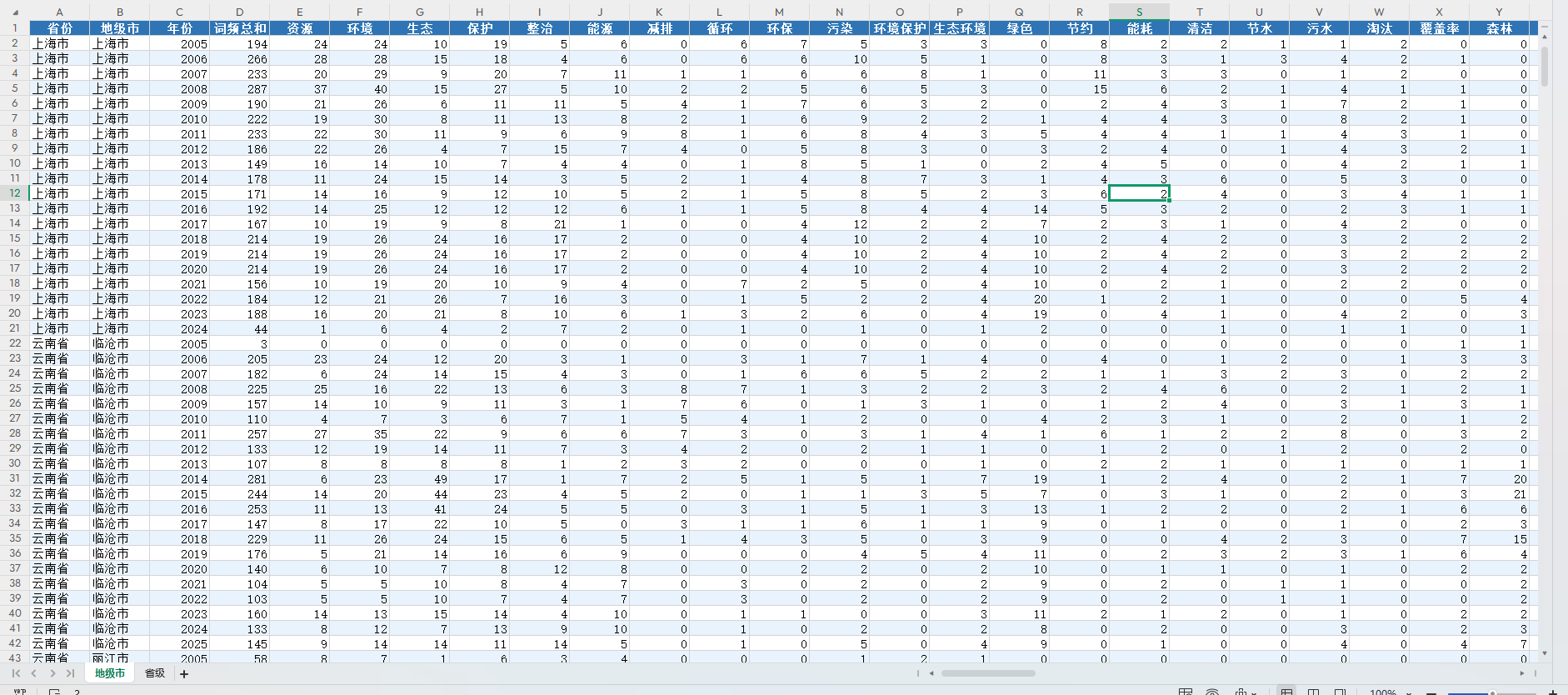Select row 42 header
The image size is (1568, 695).
14,643
